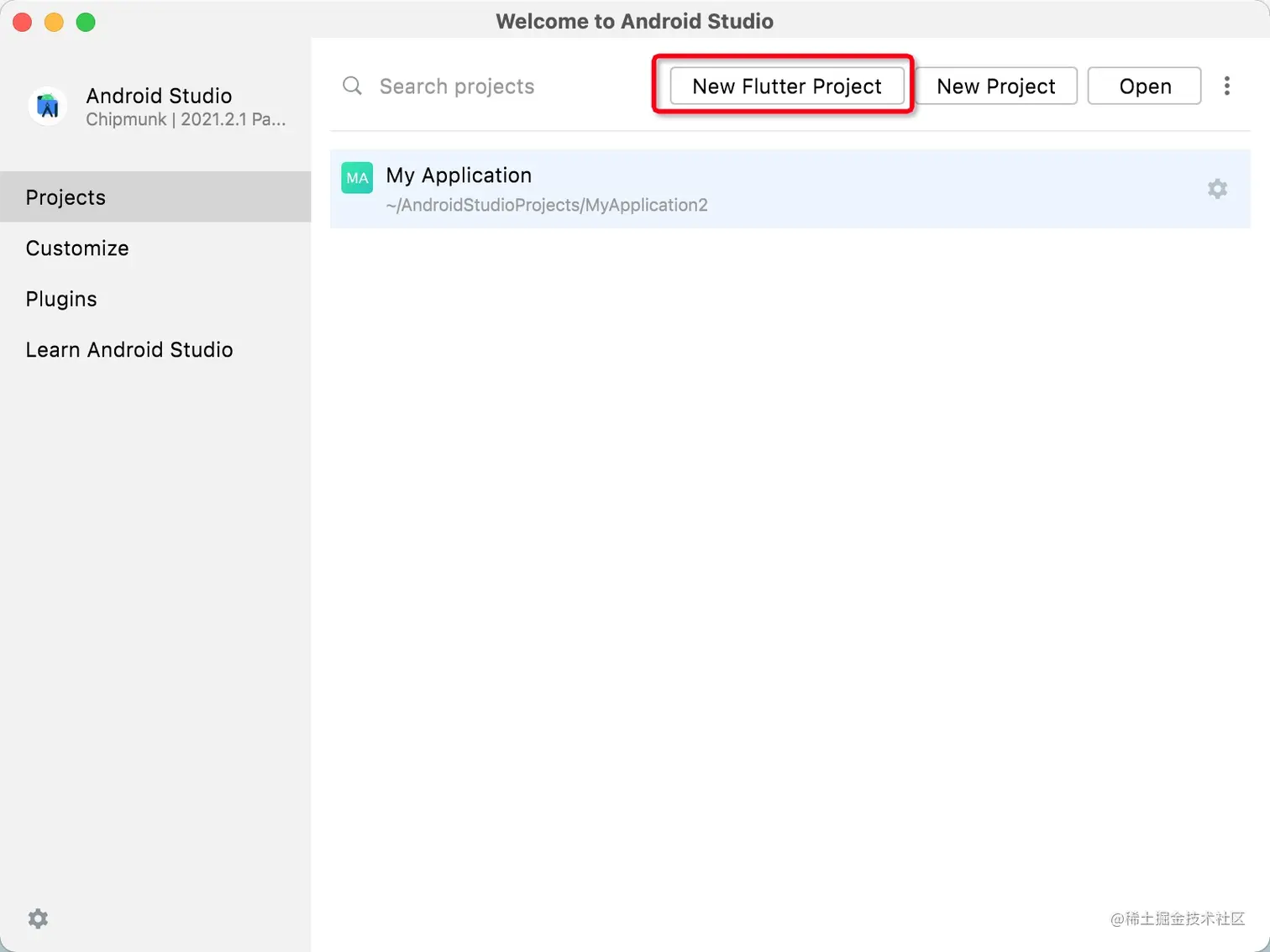Click the MyApplication2 project path text
1270x952 pixels.
(x=547, y=205)
